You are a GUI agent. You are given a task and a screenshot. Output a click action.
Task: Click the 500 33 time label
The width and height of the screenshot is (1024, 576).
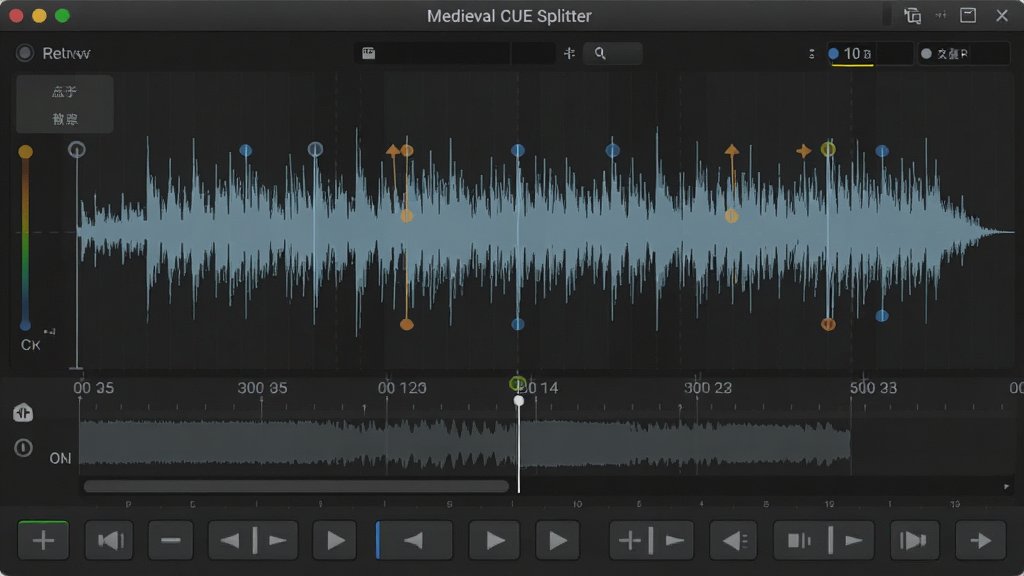(x=873, y=388)
